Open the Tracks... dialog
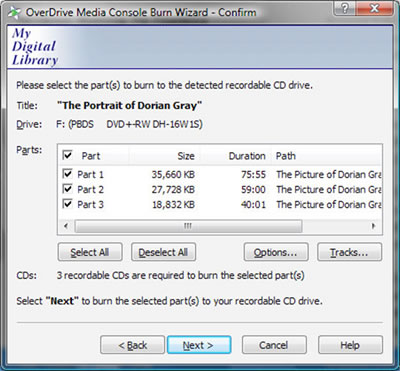 pos(349,252)
